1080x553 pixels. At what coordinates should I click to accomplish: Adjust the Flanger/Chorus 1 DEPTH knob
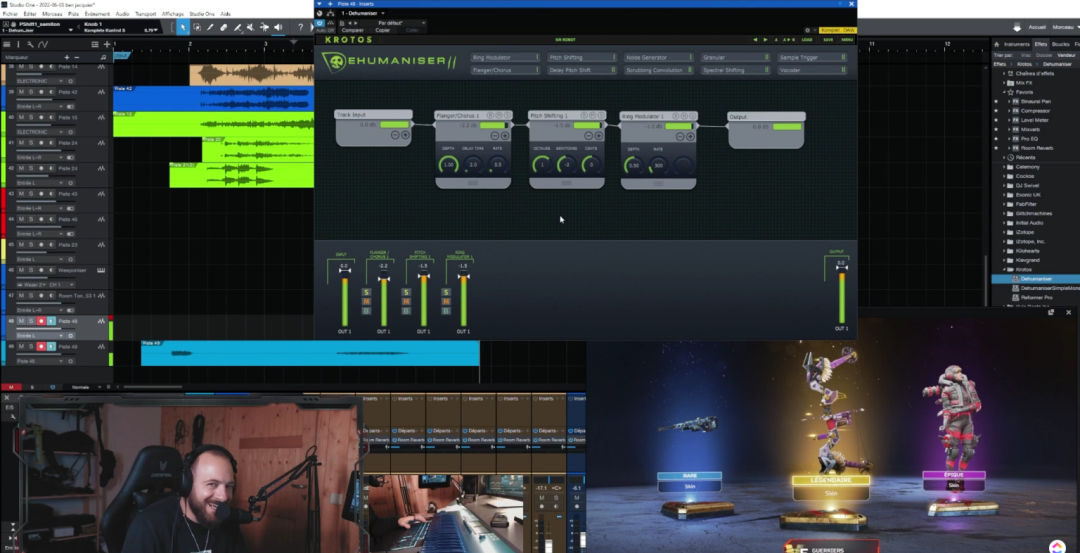tap(448, 165)
